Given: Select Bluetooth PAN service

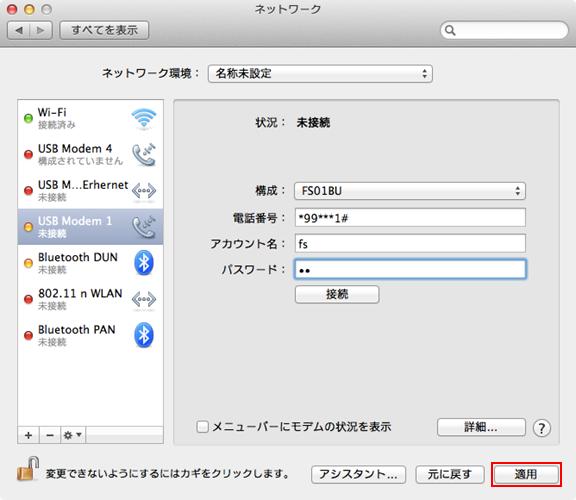Looking at the screenshot, I should (x=90, y=335).
